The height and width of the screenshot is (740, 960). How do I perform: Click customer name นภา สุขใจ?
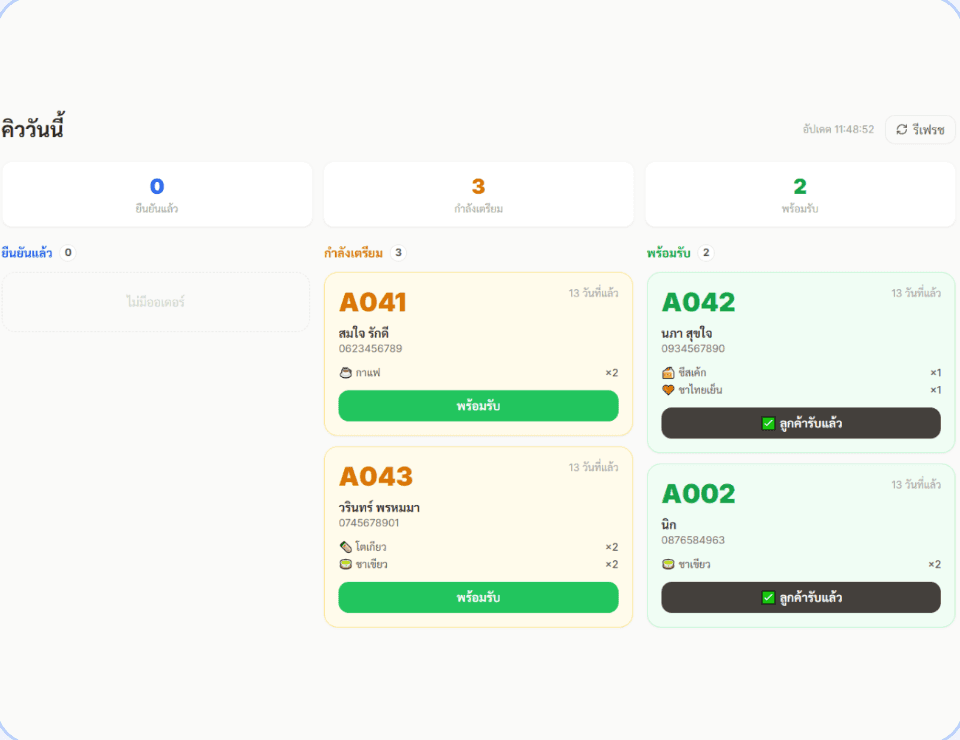686,333
